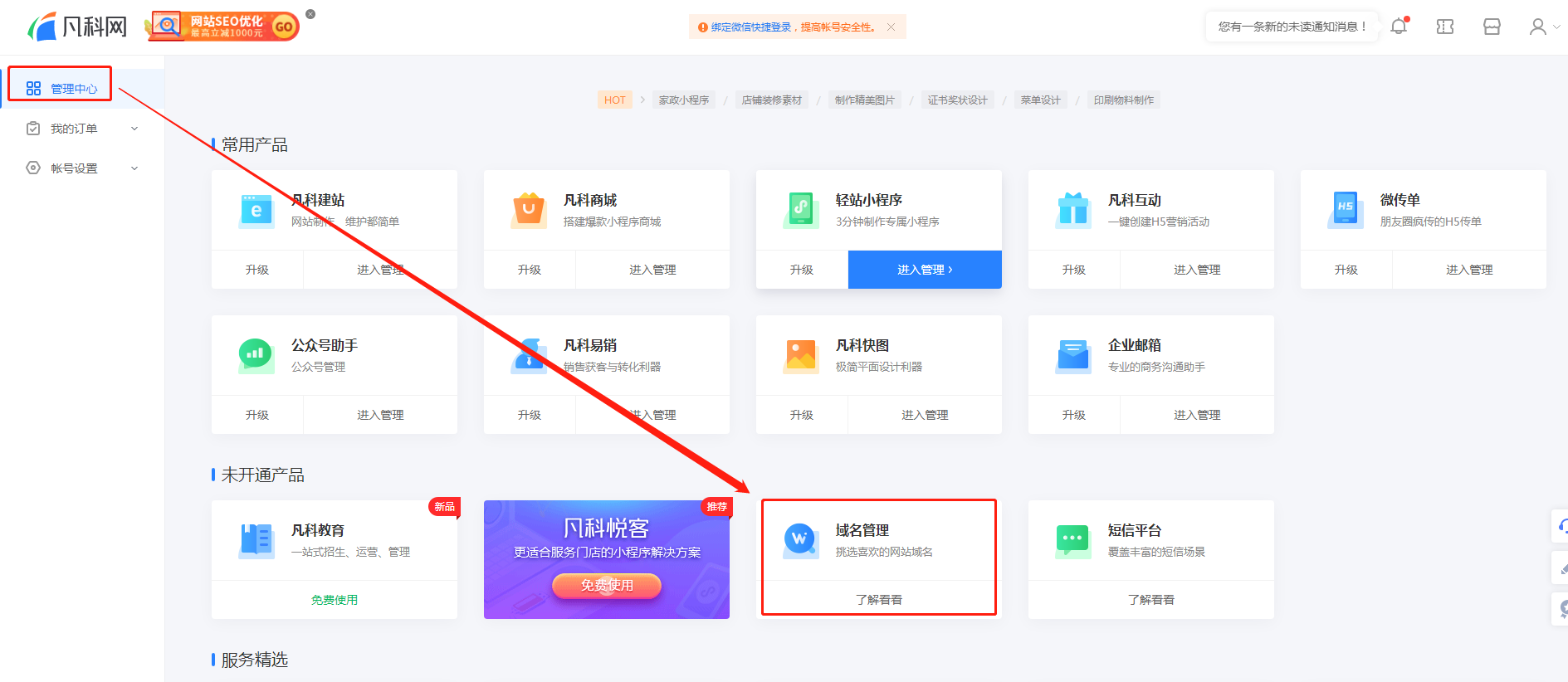Enter management for 凡科互动

(x=1197, y=270)
